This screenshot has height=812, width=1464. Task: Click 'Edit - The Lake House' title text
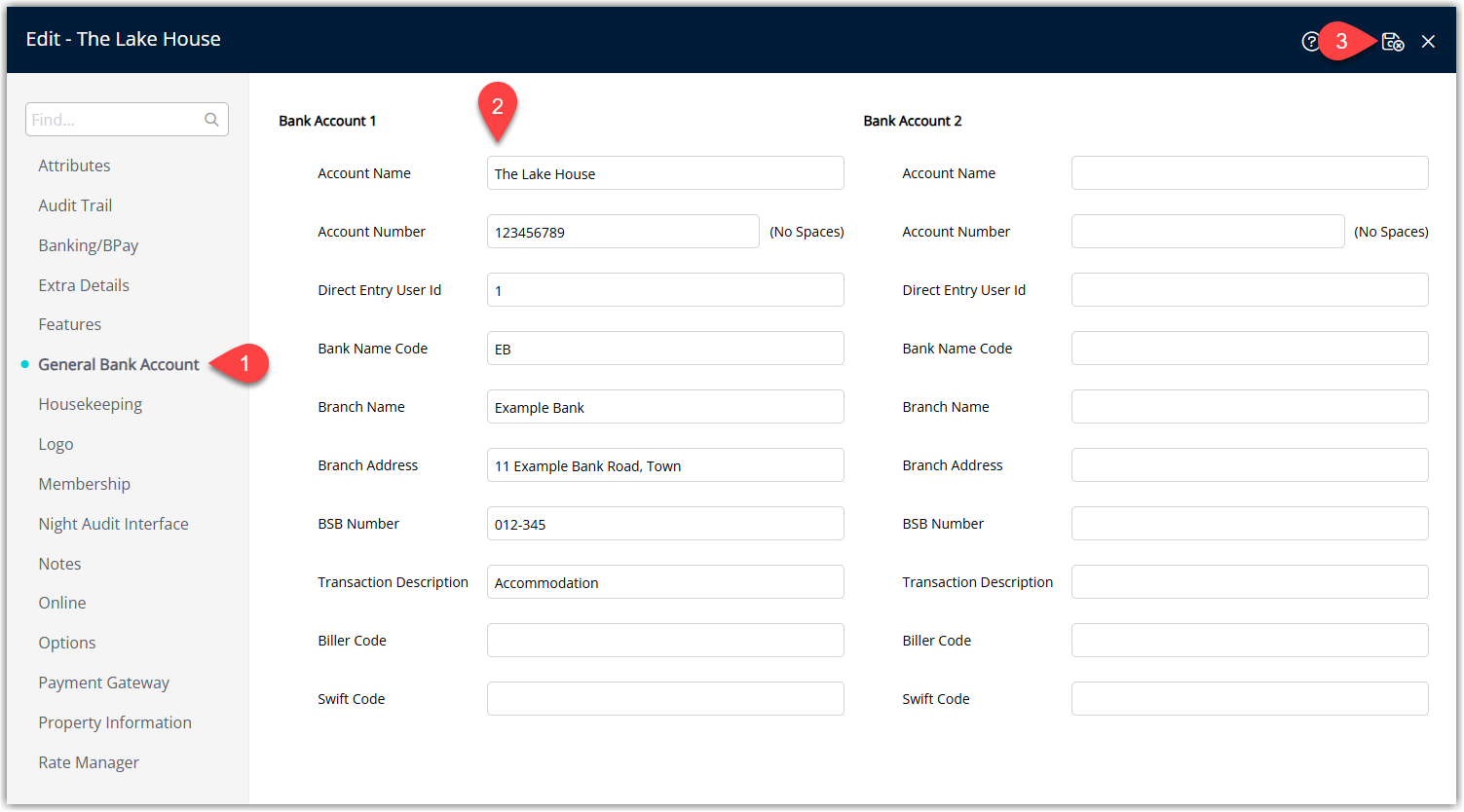click(124, 39)
